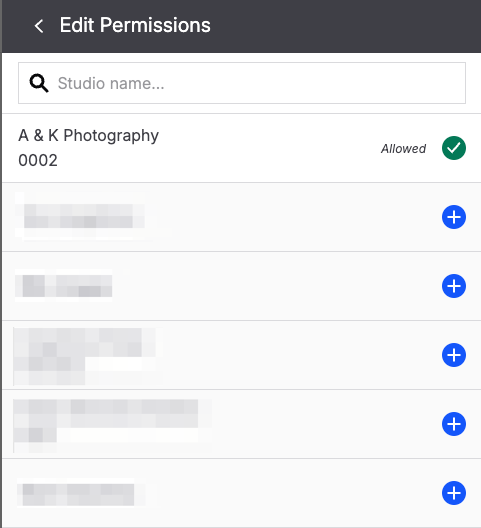Click the Allowed status label
481x528 pixels.
coord(403,148)
